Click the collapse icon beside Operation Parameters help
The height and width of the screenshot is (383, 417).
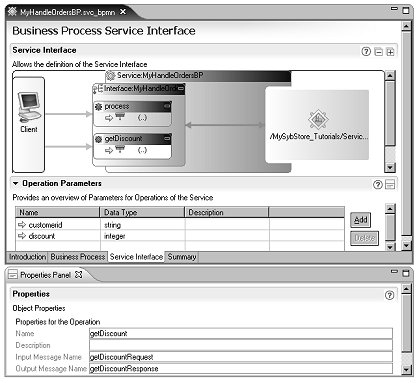390,185
